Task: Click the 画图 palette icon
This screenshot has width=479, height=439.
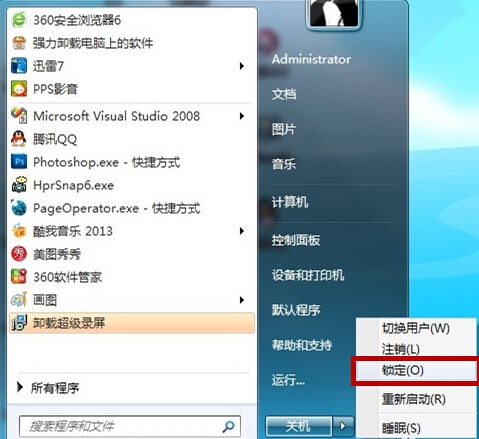Action: [19, 300]
